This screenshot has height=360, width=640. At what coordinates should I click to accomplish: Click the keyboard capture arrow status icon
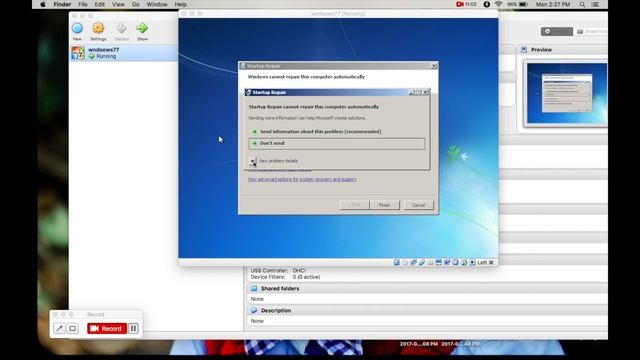pyautogui.click(x=472, y=262)
